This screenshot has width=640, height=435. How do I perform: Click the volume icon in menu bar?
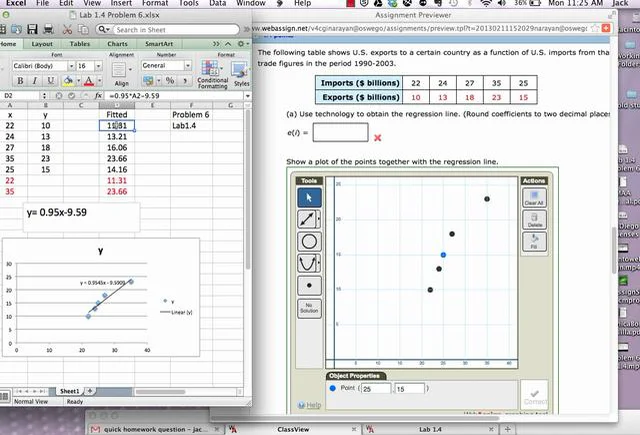coord(502,3)
